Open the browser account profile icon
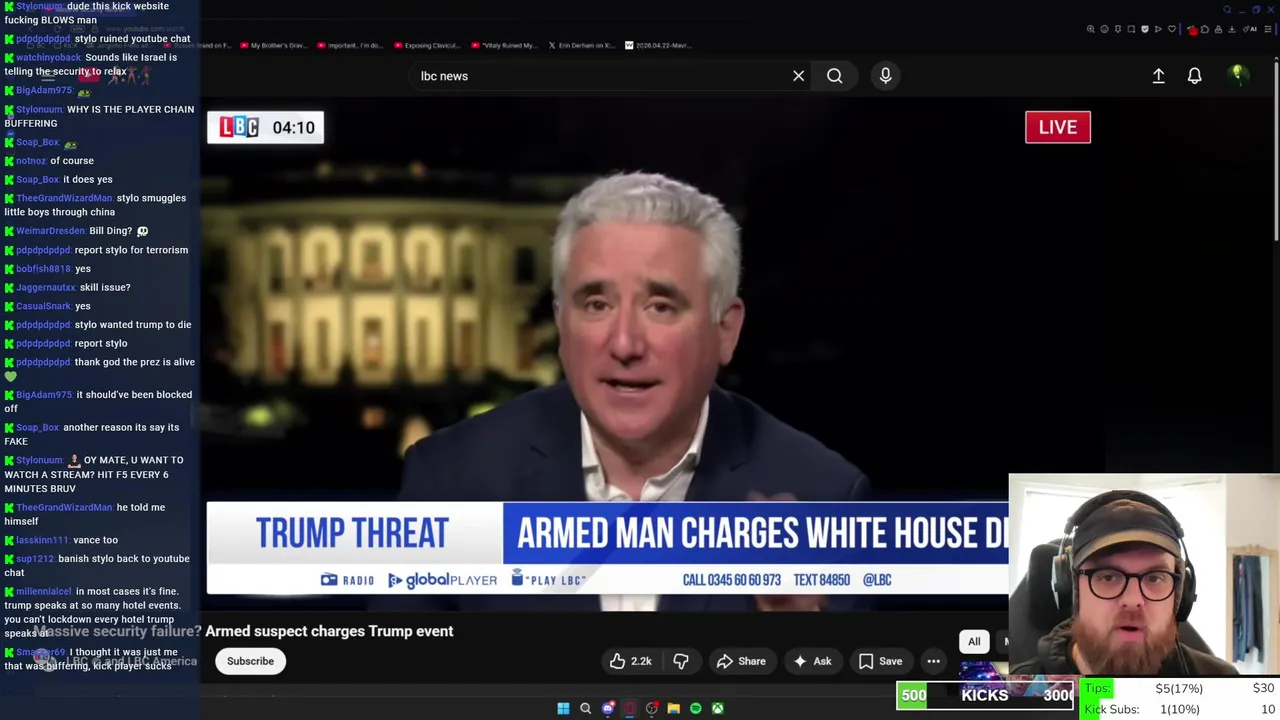Viewport: 1280px width, 720px height. tap(1218, 29)
